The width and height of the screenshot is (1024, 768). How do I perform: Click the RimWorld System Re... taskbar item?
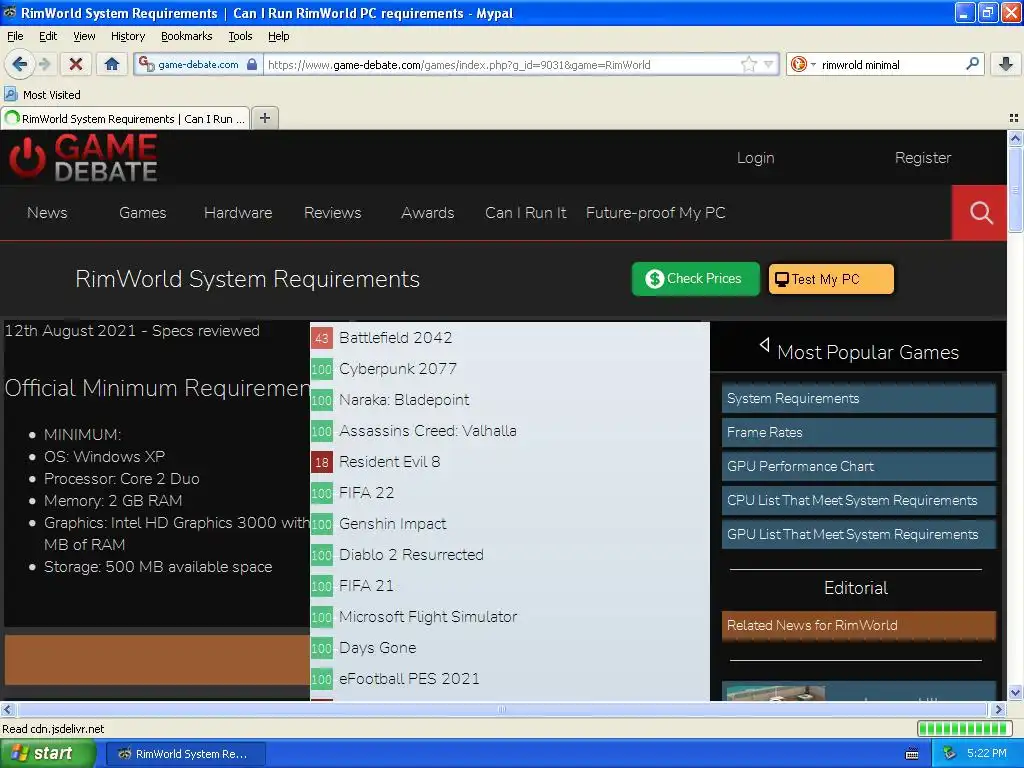click(185, 754)
